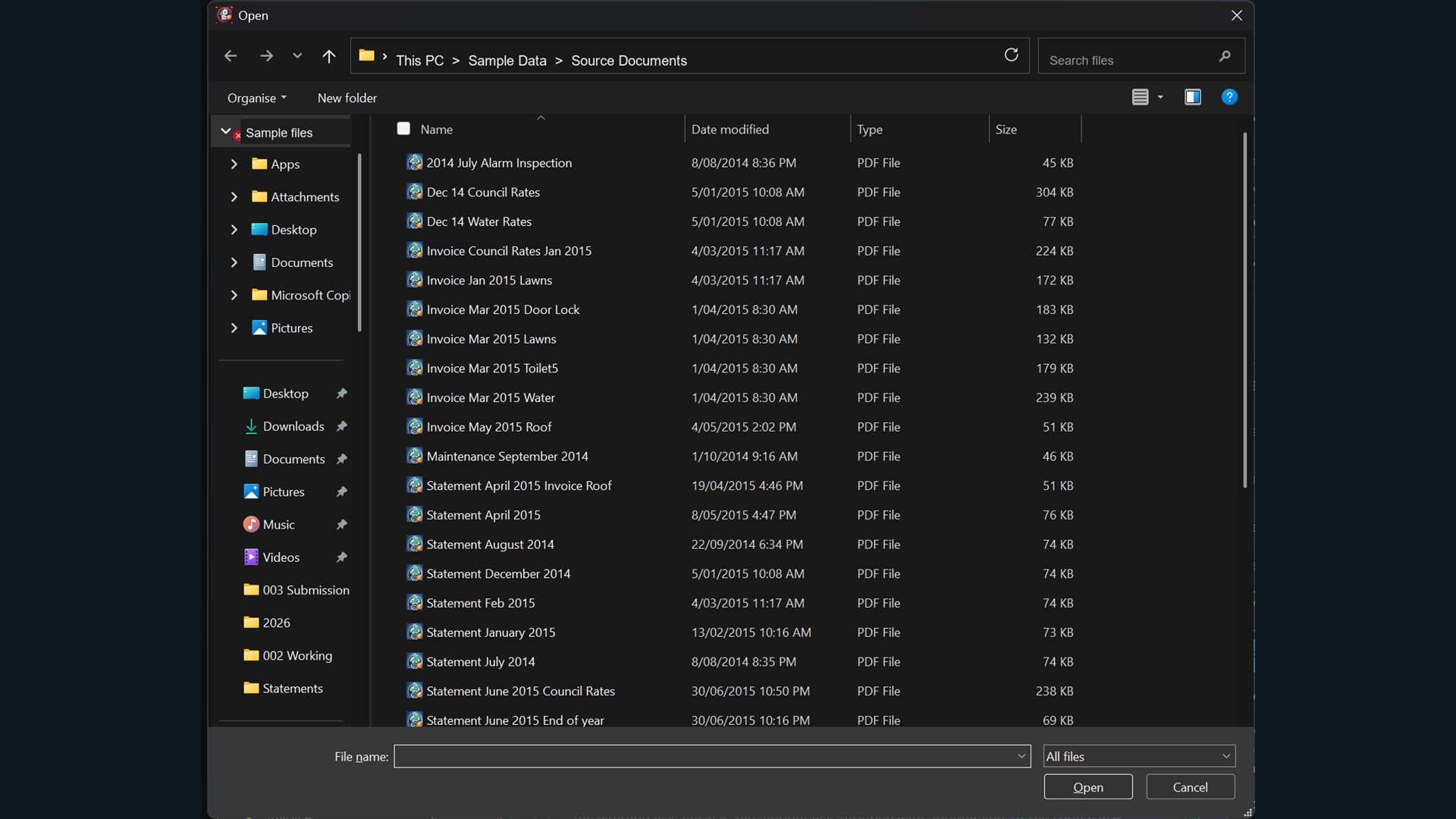This screenshot has height=819, width=1456.
Task: Select file Statement June 2015 Council Rates
Action: (520, 692)
